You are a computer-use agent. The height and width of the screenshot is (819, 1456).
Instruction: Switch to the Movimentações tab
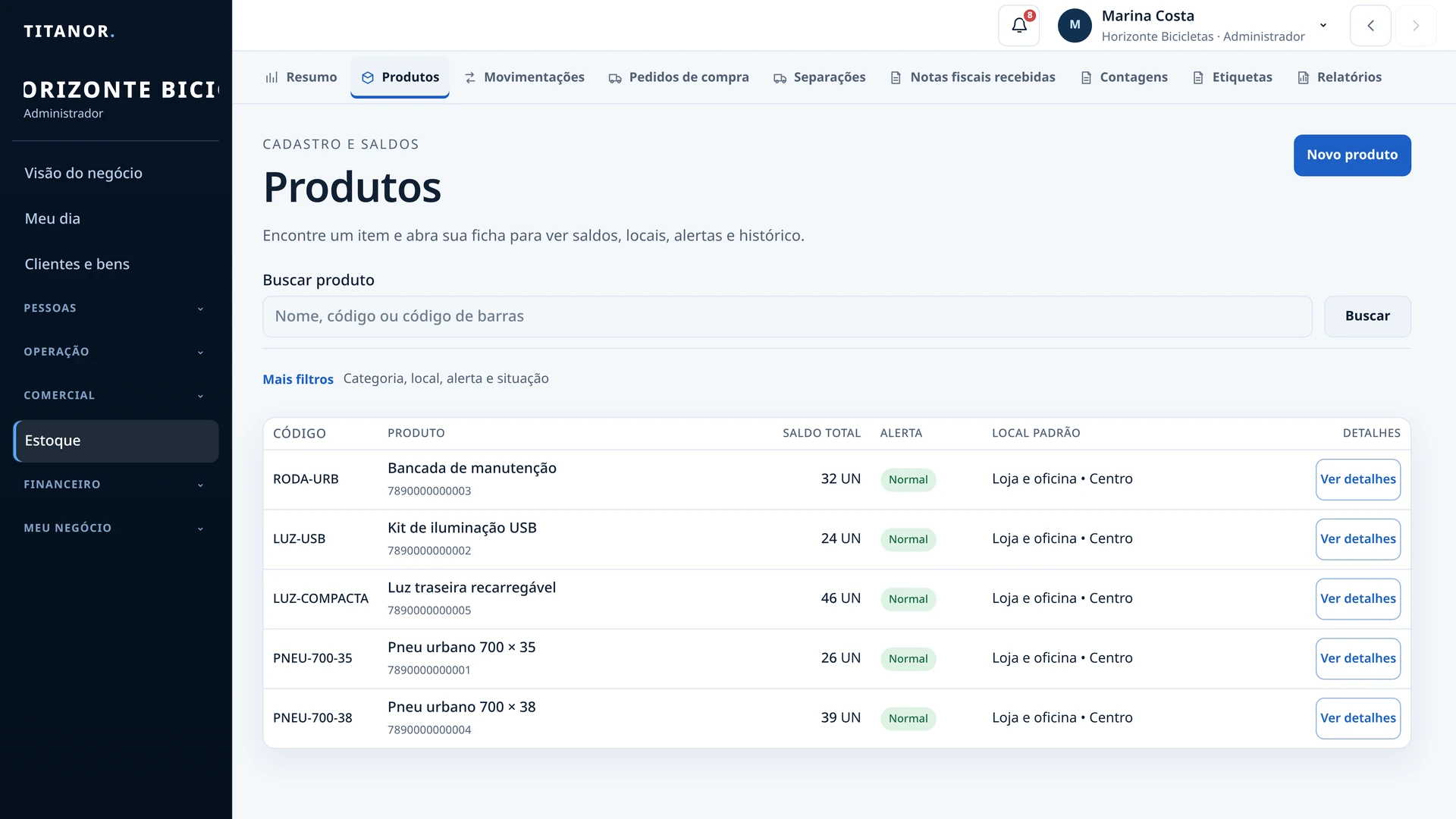pyautogui.click(x=524, y=77)
